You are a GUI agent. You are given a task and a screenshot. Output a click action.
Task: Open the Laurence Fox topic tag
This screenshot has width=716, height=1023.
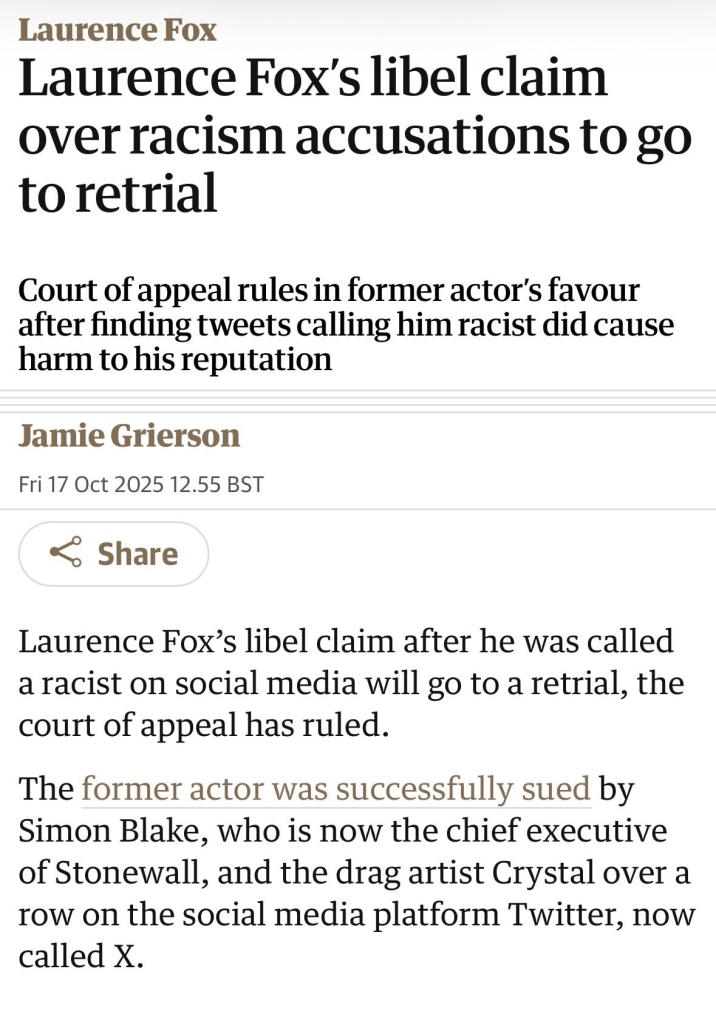117,30
